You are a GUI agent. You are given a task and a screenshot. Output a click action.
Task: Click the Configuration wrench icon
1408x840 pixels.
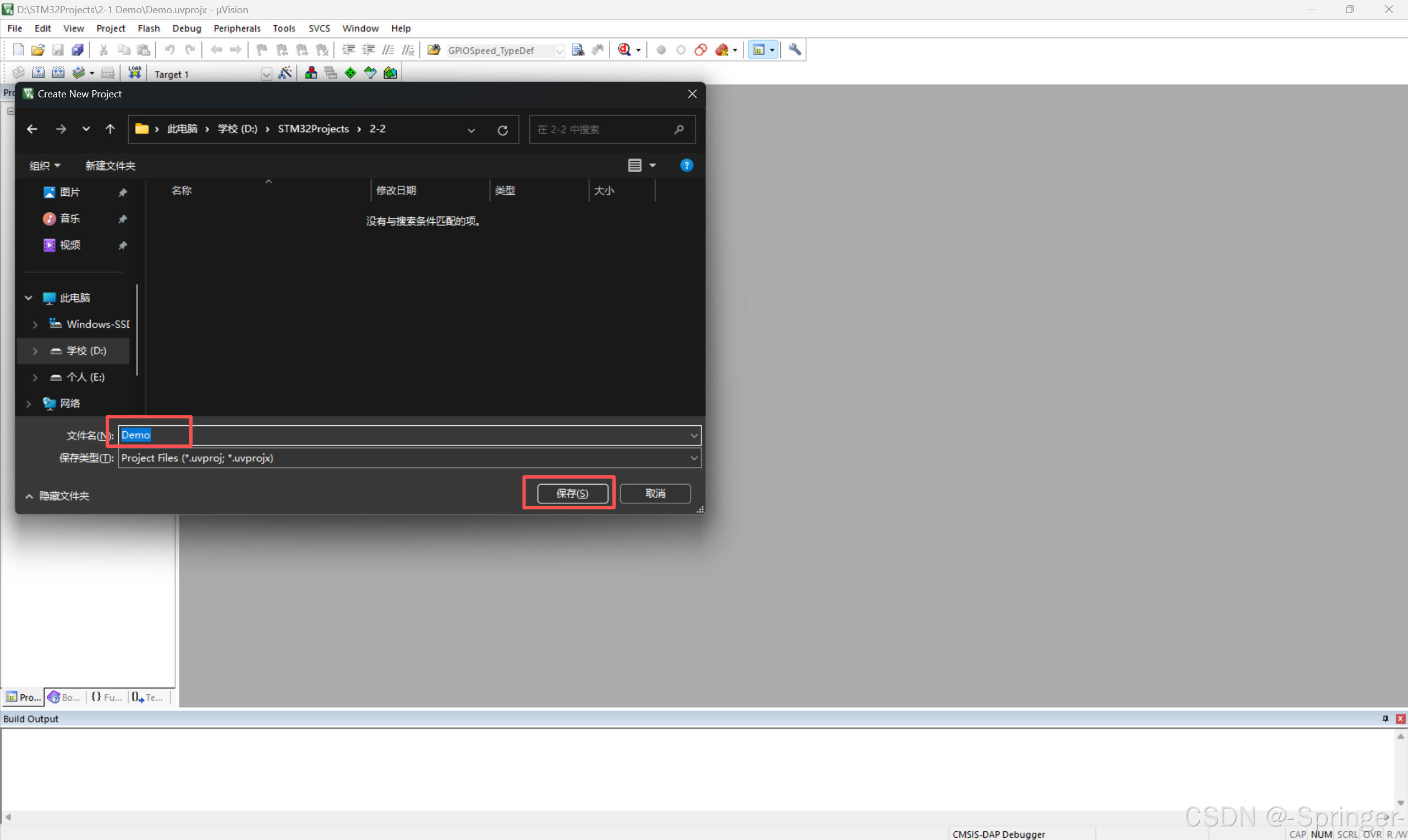pos(795,50)
